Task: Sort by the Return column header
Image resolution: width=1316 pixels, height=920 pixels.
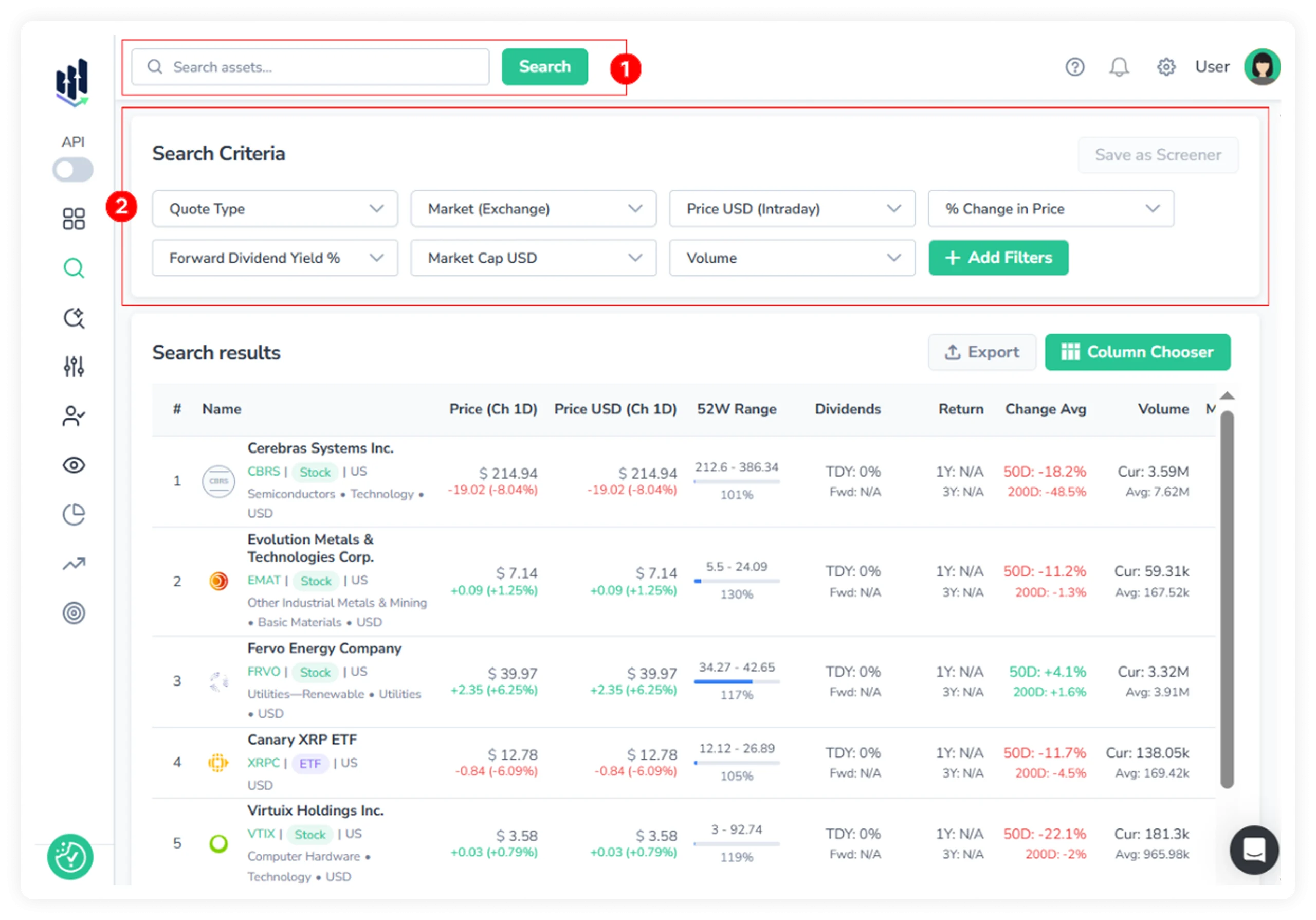Action: tap(961, 409)
